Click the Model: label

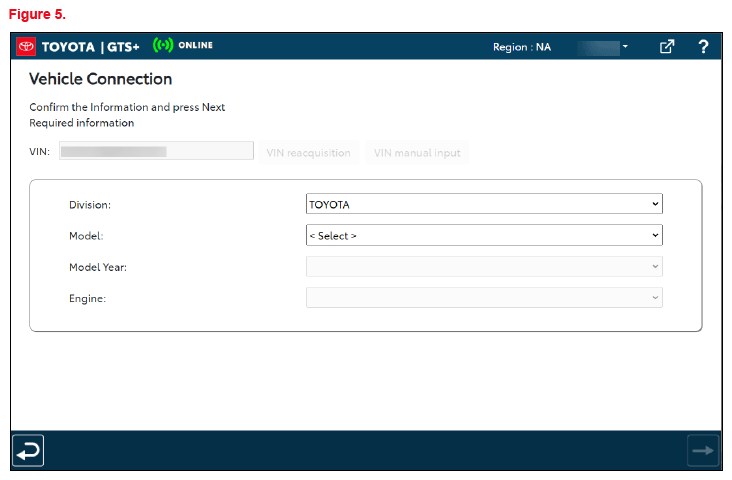pyautogui.click(x=86, y=236)
